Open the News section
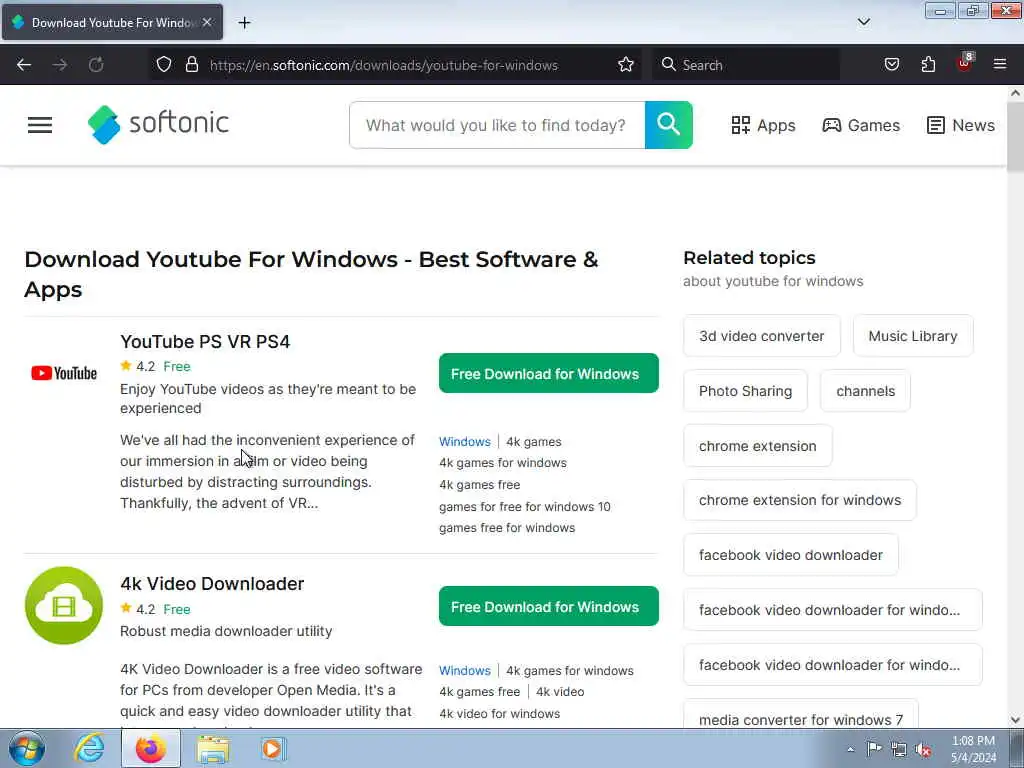This screenshot has height=768, width=1024. tap(961, 125)
